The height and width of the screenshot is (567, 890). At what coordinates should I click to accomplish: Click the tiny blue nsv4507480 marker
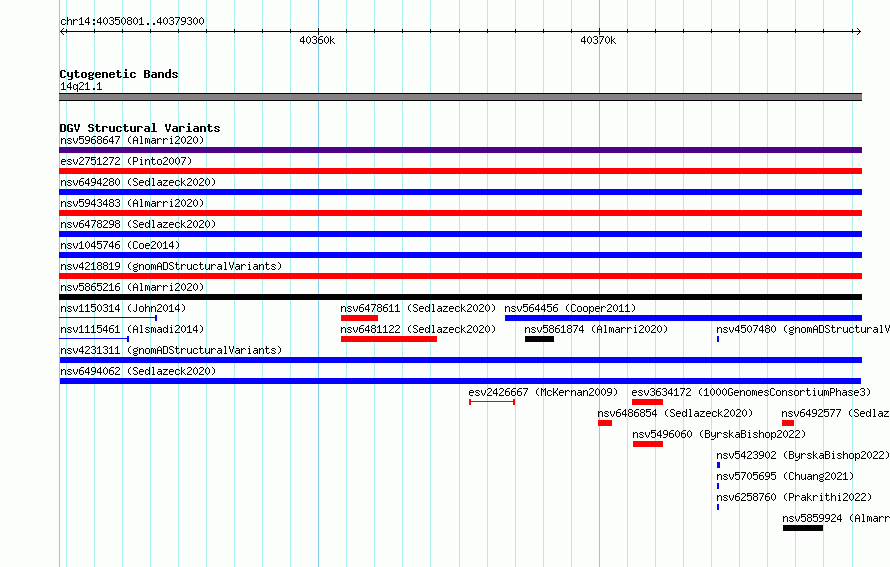pos(718,339)
